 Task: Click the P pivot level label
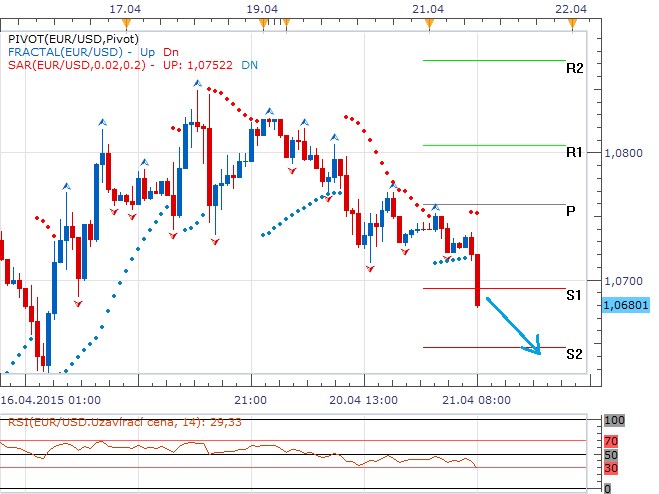click(570, 212)
